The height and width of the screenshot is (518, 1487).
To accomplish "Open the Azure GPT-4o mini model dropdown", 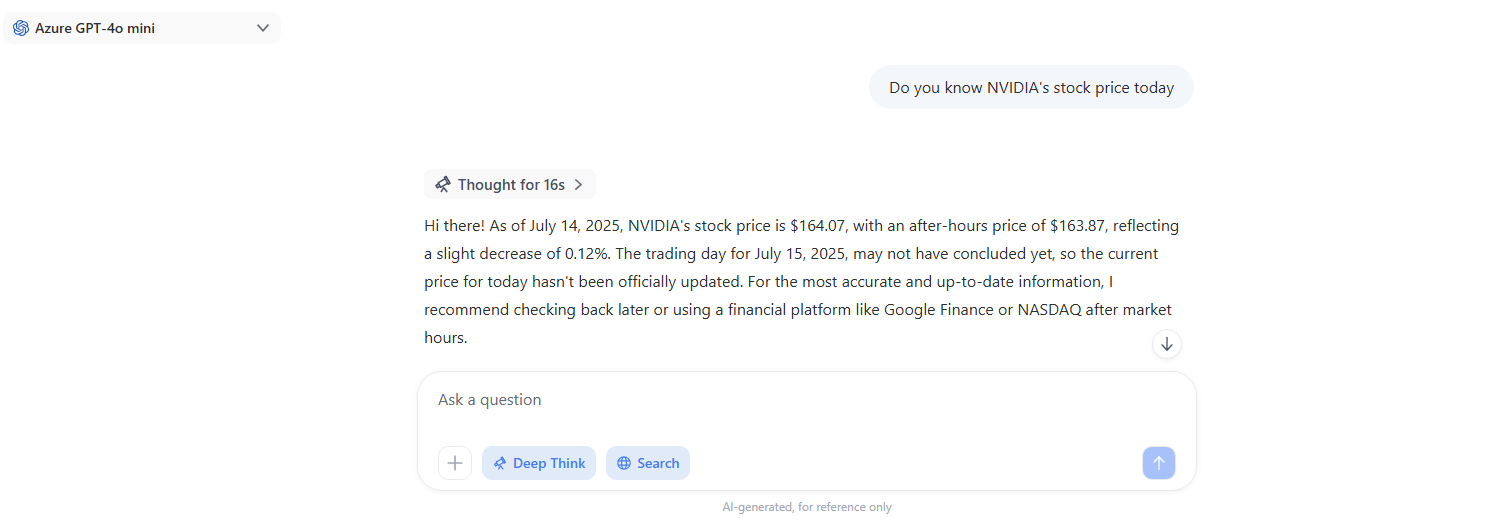I will click(x=142, y=28).
